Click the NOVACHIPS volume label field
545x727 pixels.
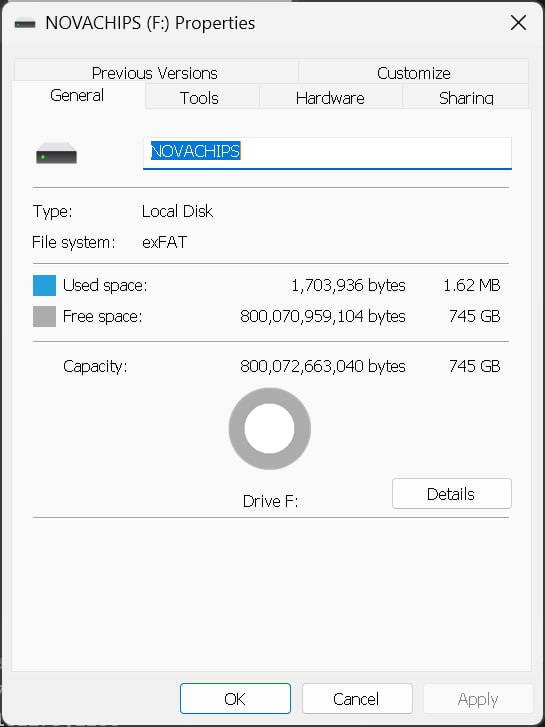(327, 153)
